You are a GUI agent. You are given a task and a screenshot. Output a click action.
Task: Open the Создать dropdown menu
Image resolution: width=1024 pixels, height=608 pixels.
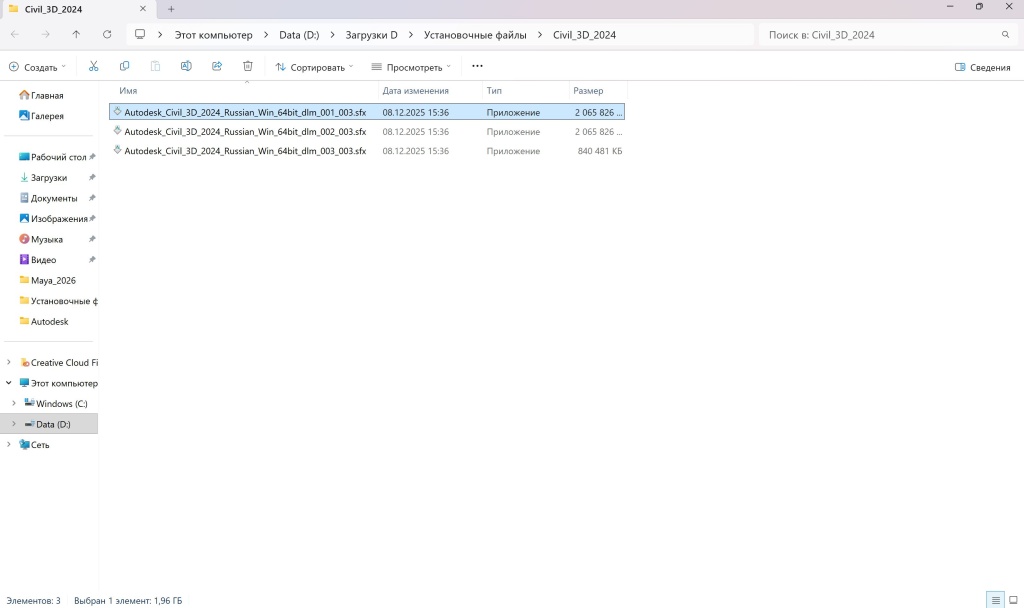click(x=37, y=67)
